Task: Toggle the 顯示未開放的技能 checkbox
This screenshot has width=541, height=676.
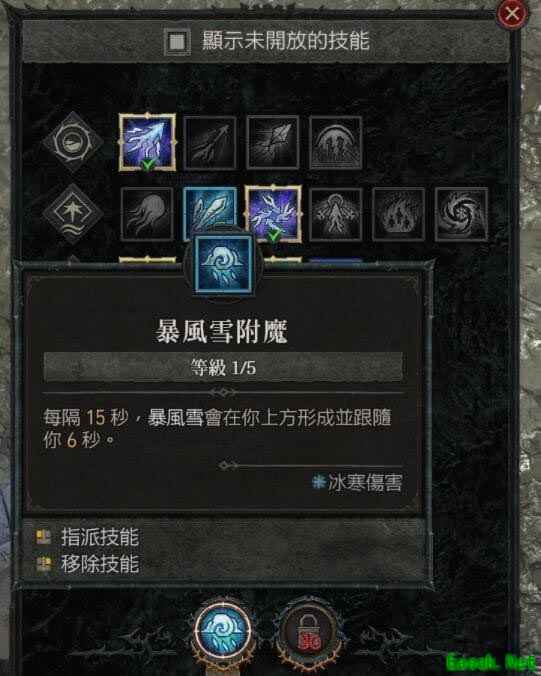Action: [178, 42]
